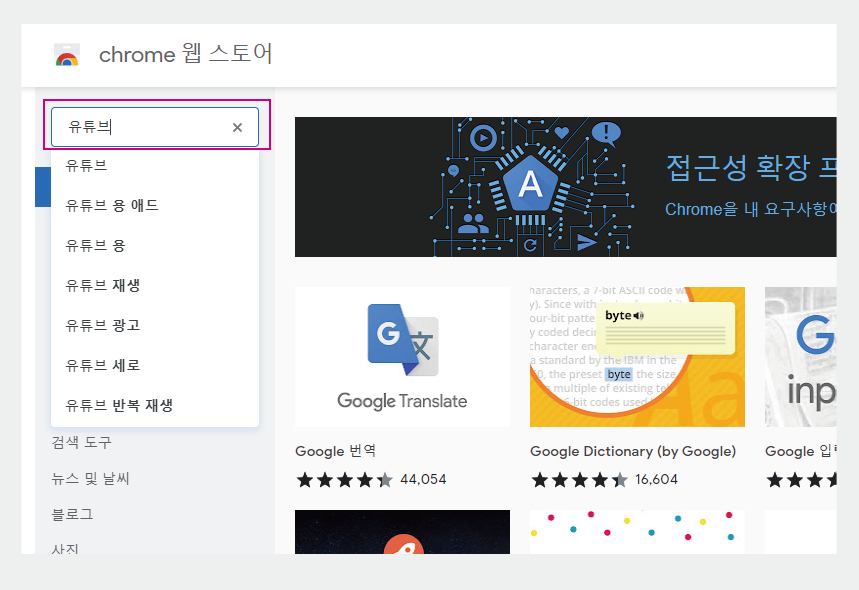Click the Google Dictionary (by Google) title
Screen dimensions: 859x590
click(x=633, y=451)
